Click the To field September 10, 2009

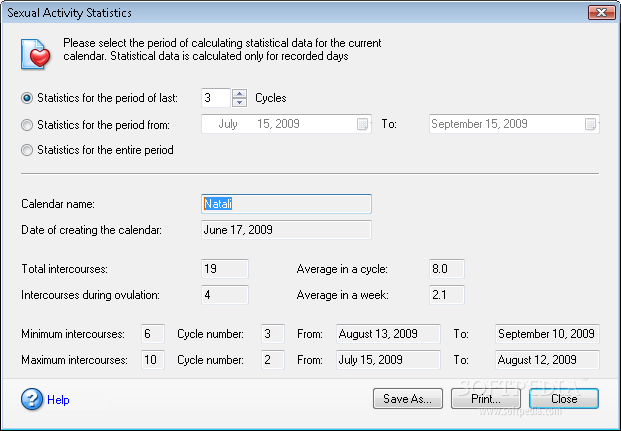pos(547,334)
